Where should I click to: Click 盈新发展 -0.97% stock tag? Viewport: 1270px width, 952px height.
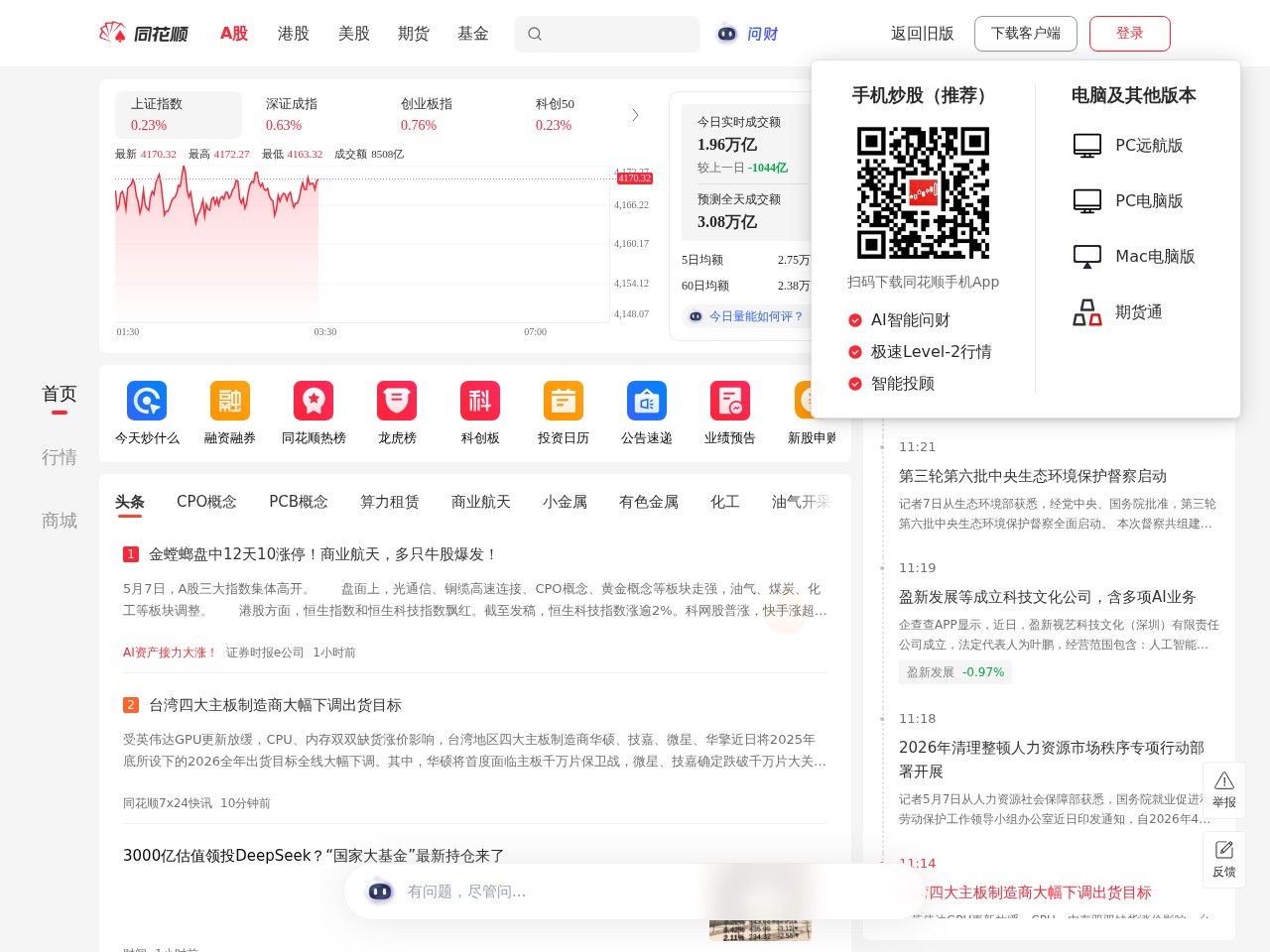point(955,672)
